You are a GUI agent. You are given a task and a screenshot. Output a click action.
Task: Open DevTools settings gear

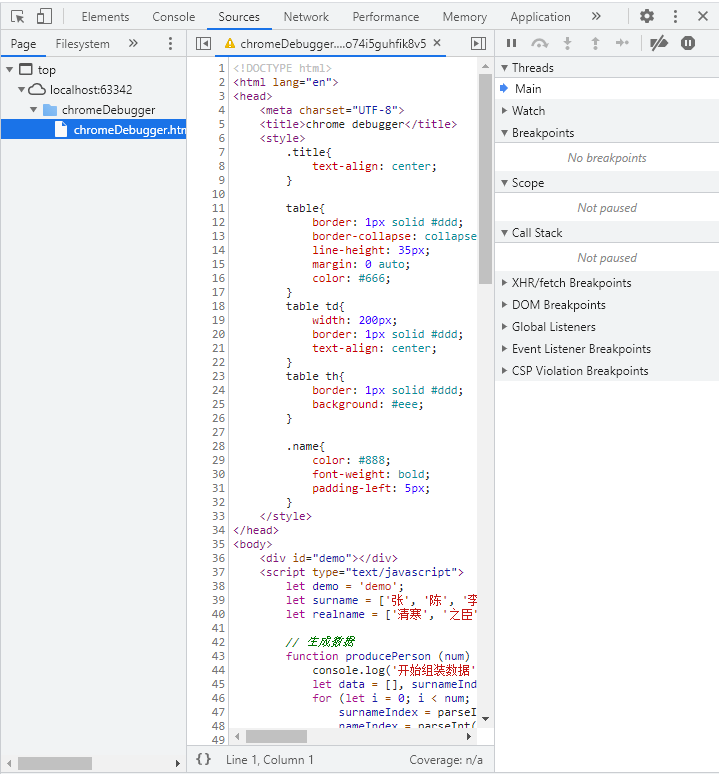(646, 16)
